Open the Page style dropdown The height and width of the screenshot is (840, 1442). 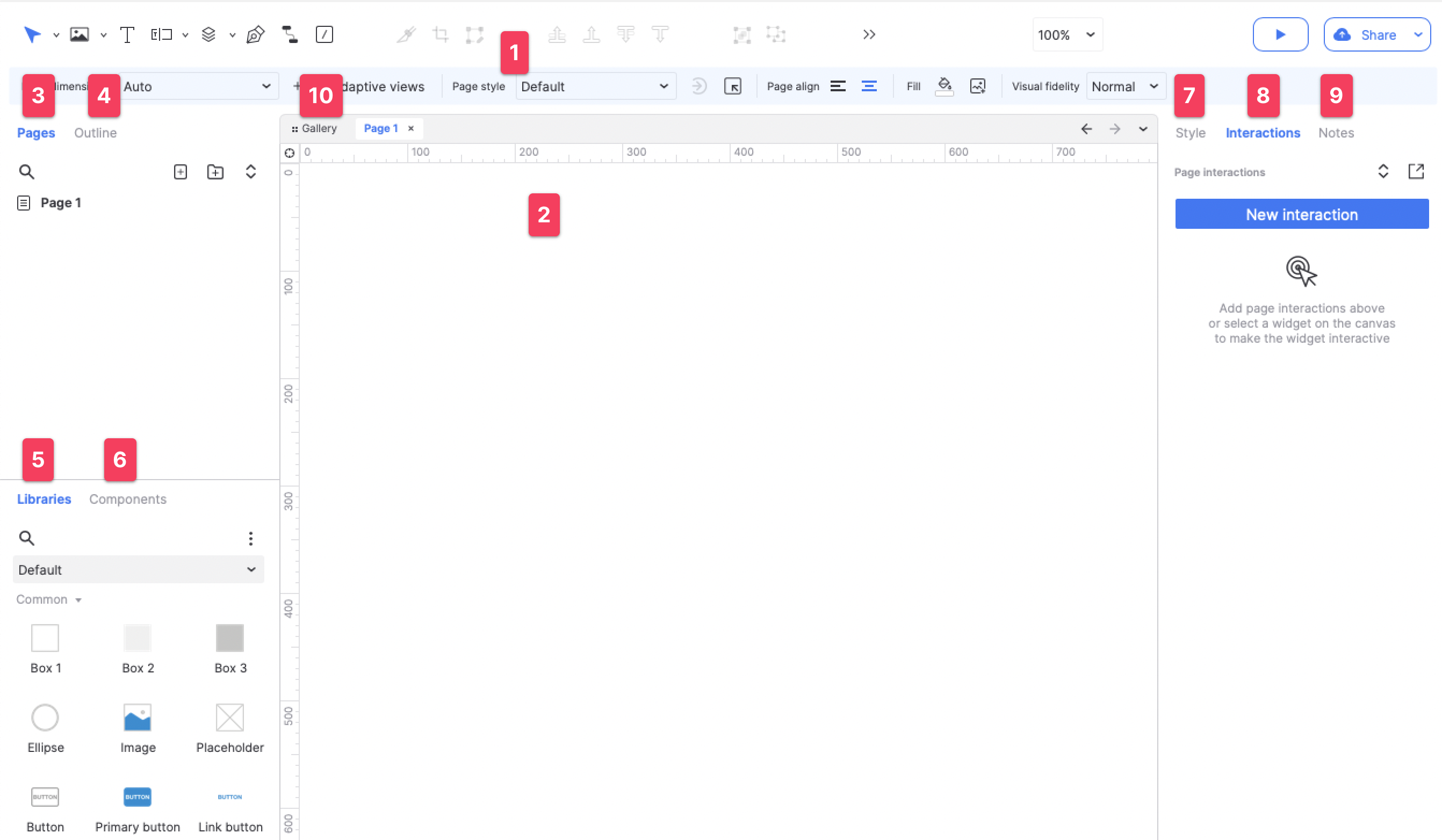[x=595, y=86]
